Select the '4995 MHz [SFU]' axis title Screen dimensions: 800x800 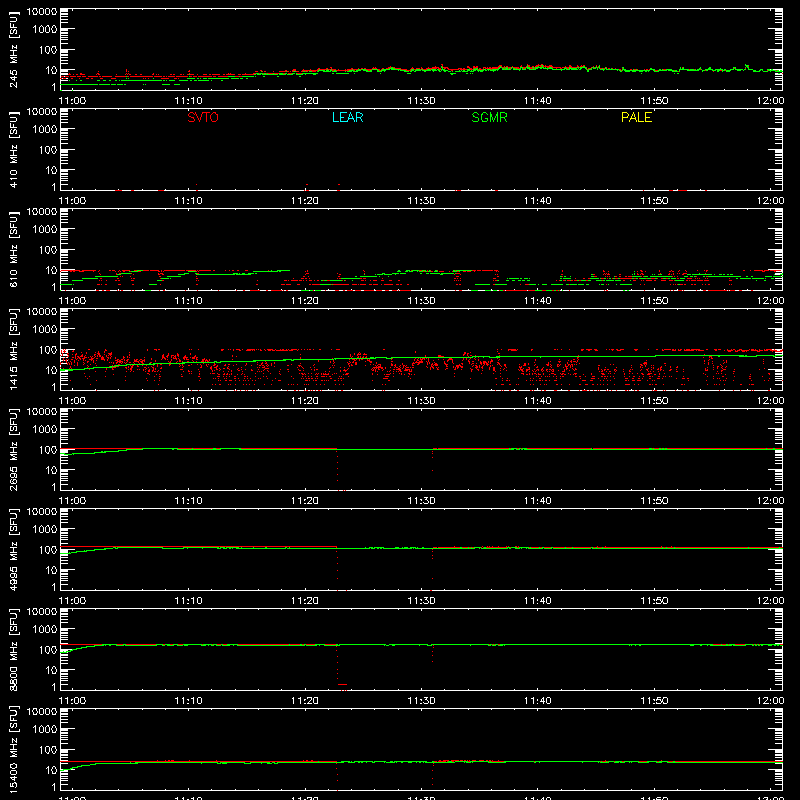[13, 549]
